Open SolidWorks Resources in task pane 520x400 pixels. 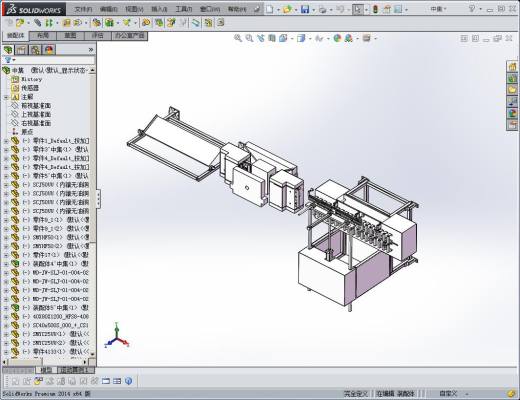tap(512, 66)
